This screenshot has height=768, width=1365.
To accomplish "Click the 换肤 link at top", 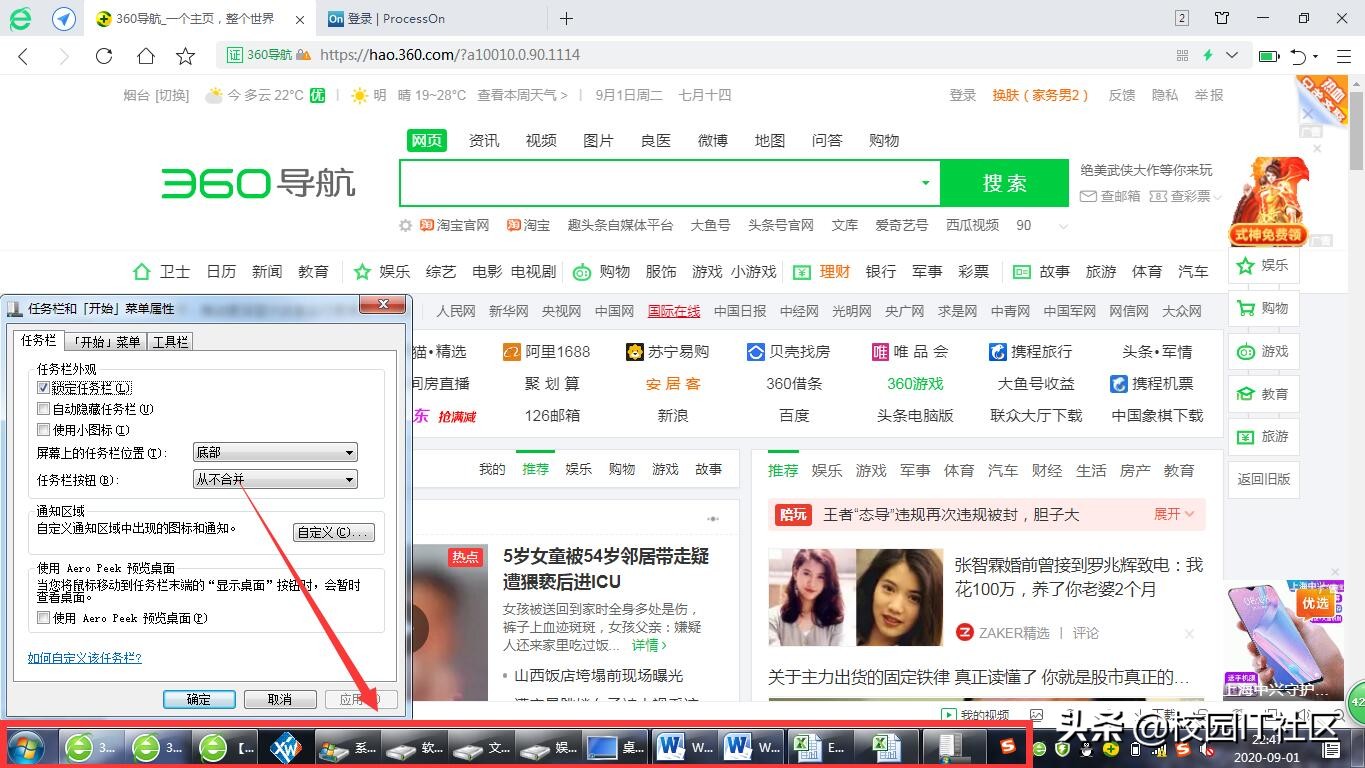I will (x=1040, y=95).
